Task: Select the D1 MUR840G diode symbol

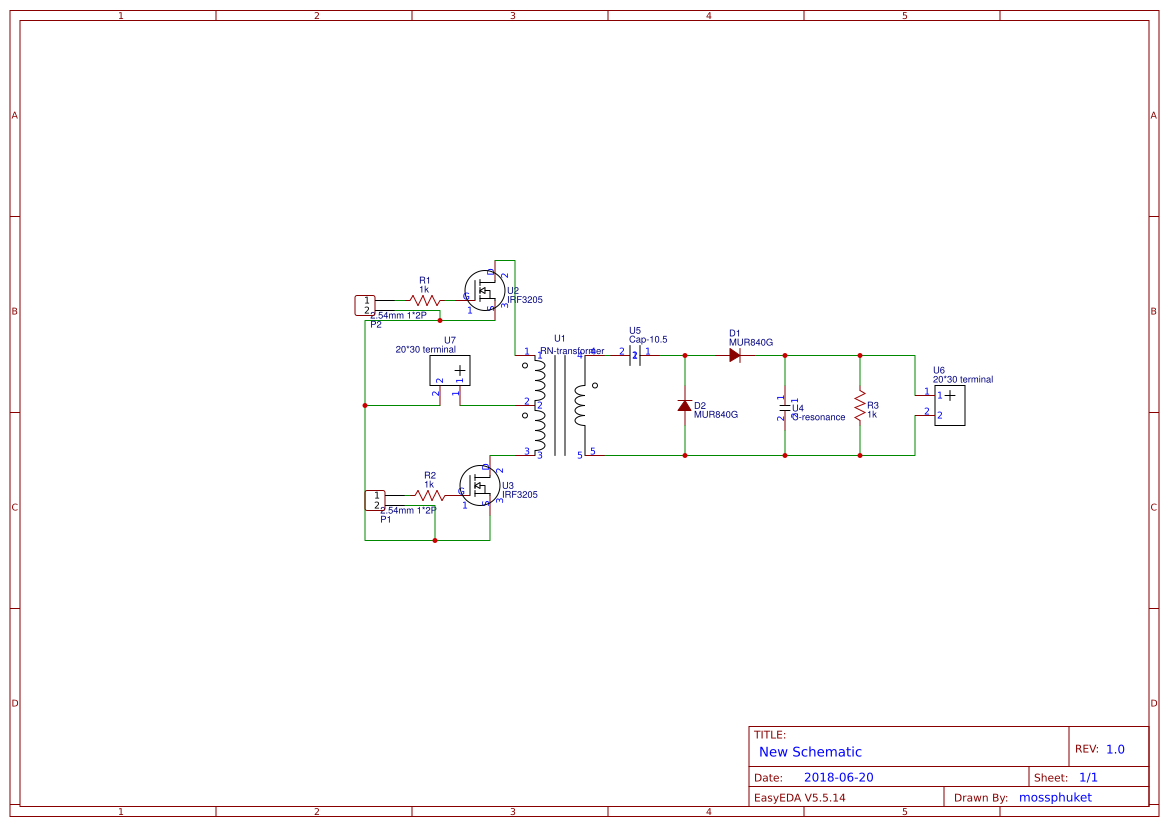Action: point(735,356)
